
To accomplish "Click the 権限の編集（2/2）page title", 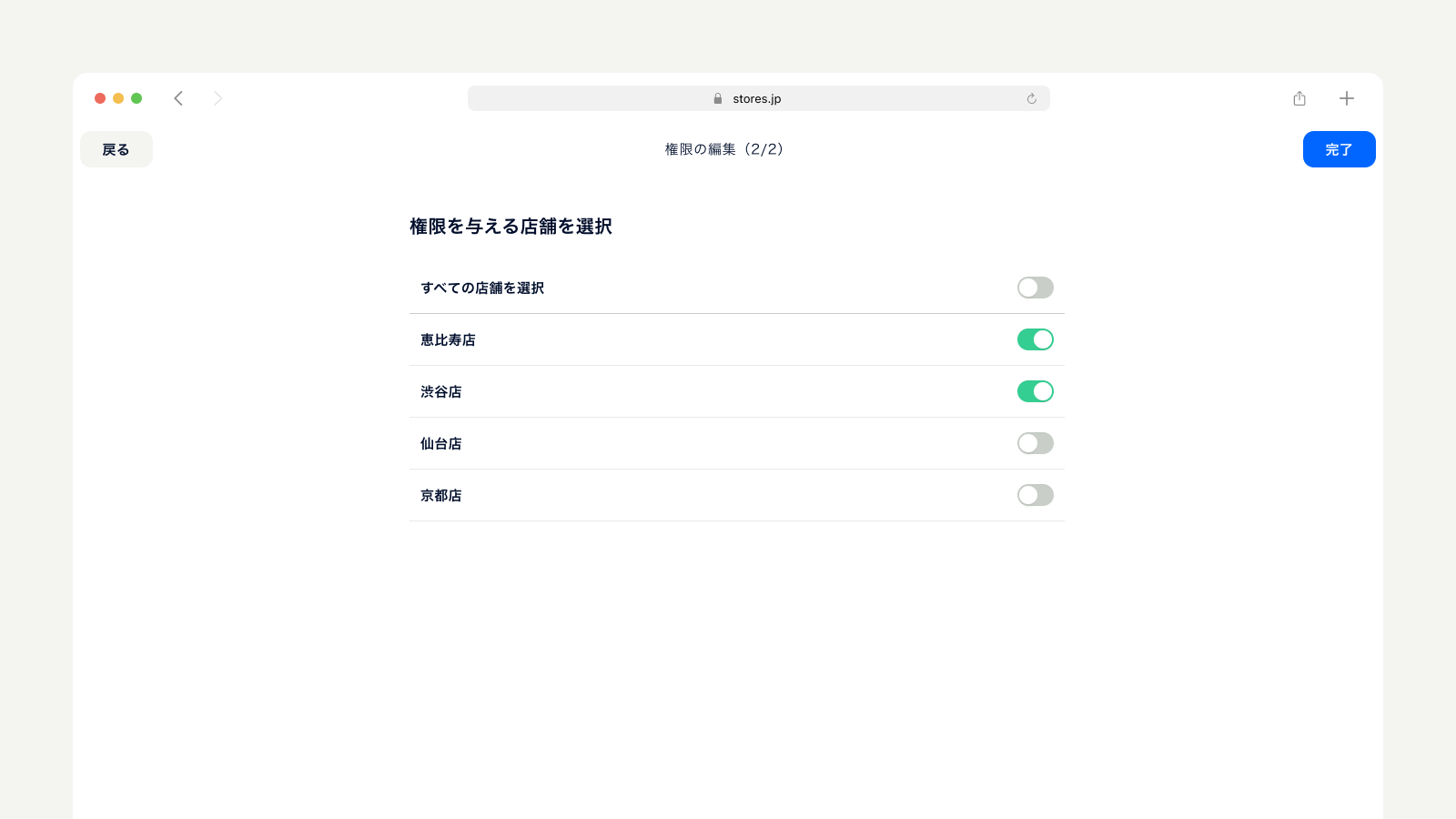I will 725,149.
